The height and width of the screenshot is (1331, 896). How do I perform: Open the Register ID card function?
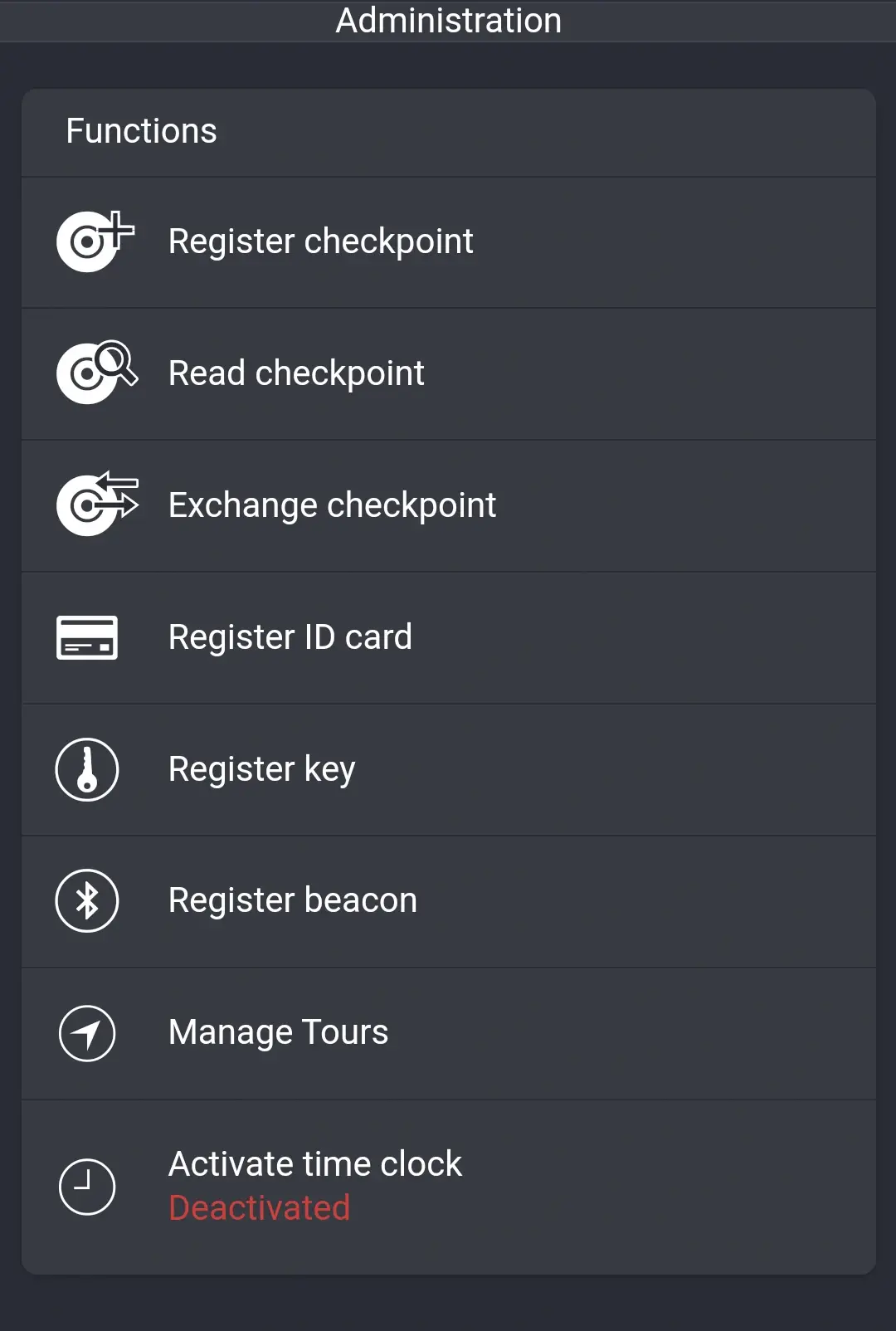click(448, 637)
